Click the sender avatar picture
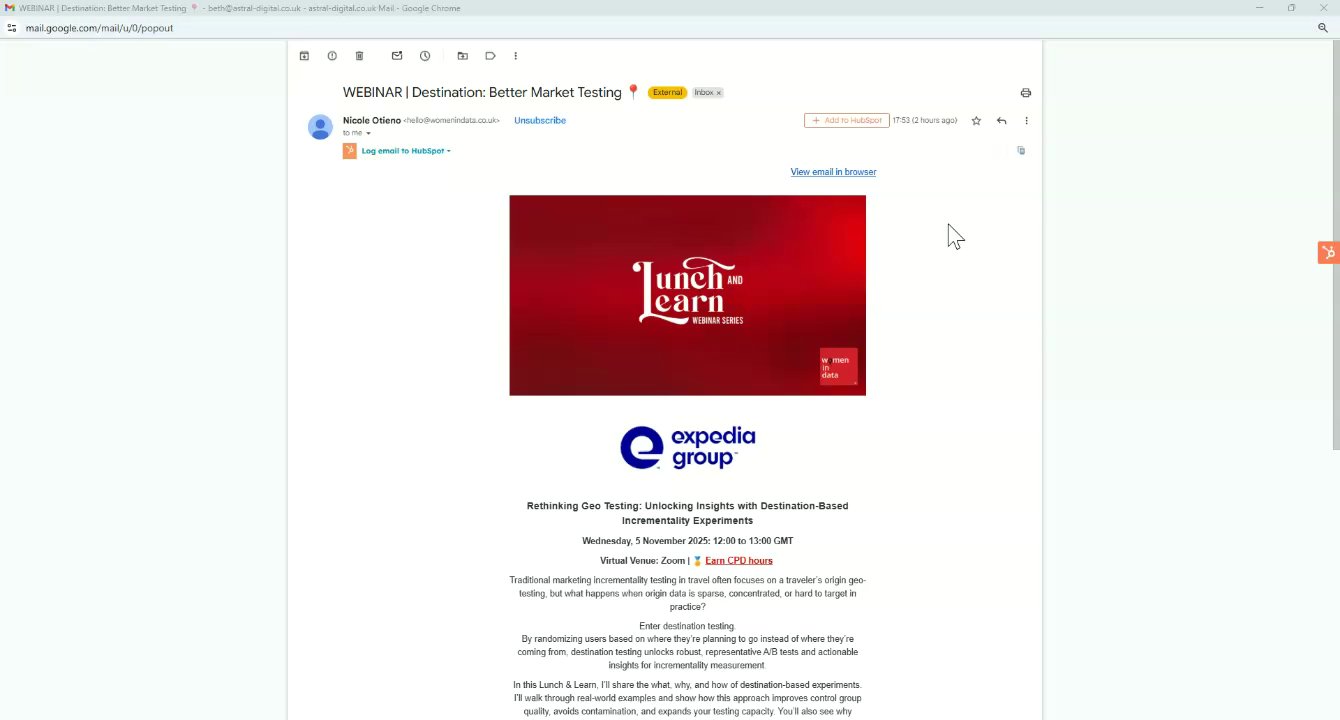 (x=320, y=127)
